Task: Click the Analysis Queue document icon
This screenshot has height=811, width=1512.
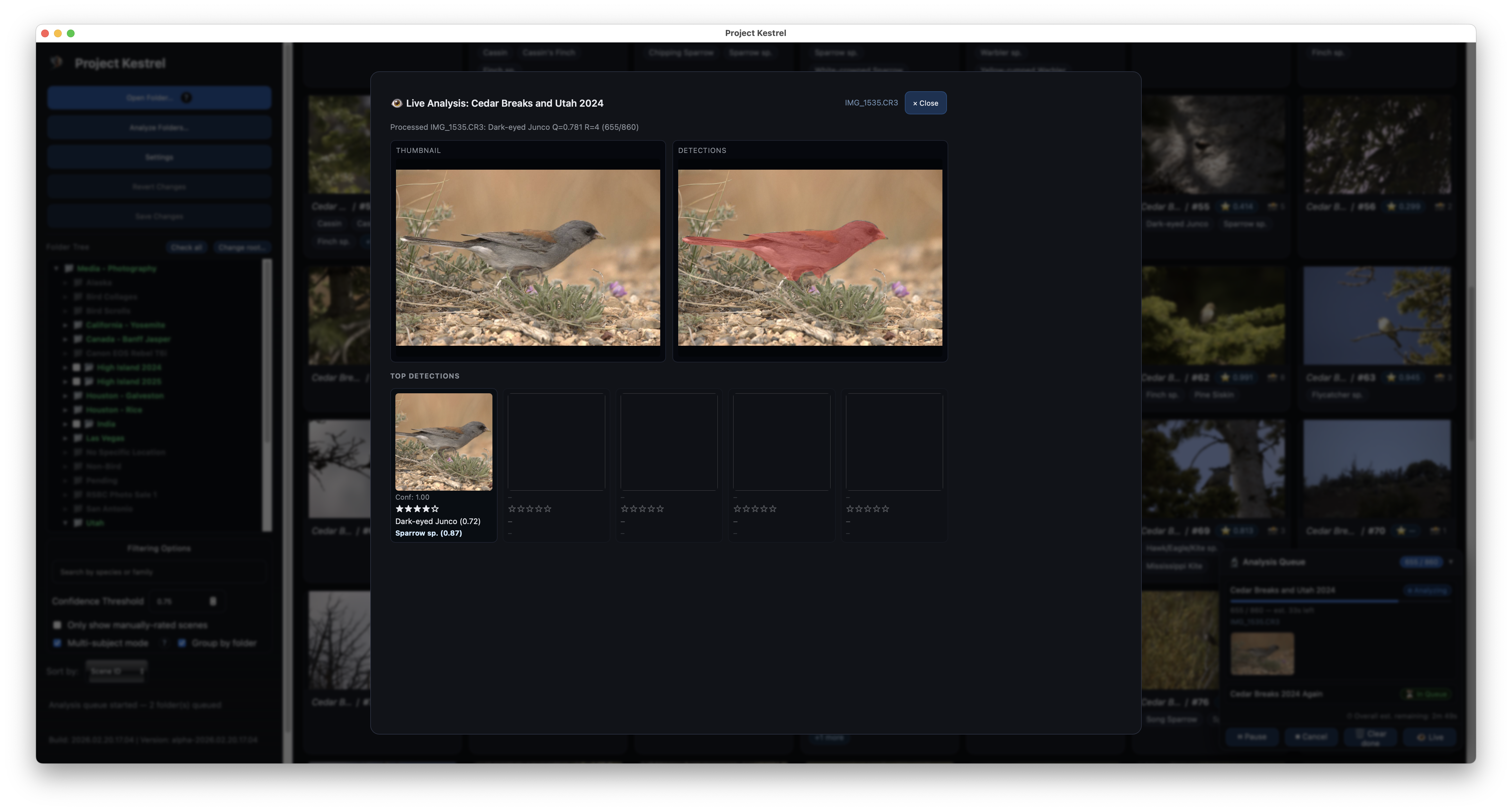Action: point(1234,562)
